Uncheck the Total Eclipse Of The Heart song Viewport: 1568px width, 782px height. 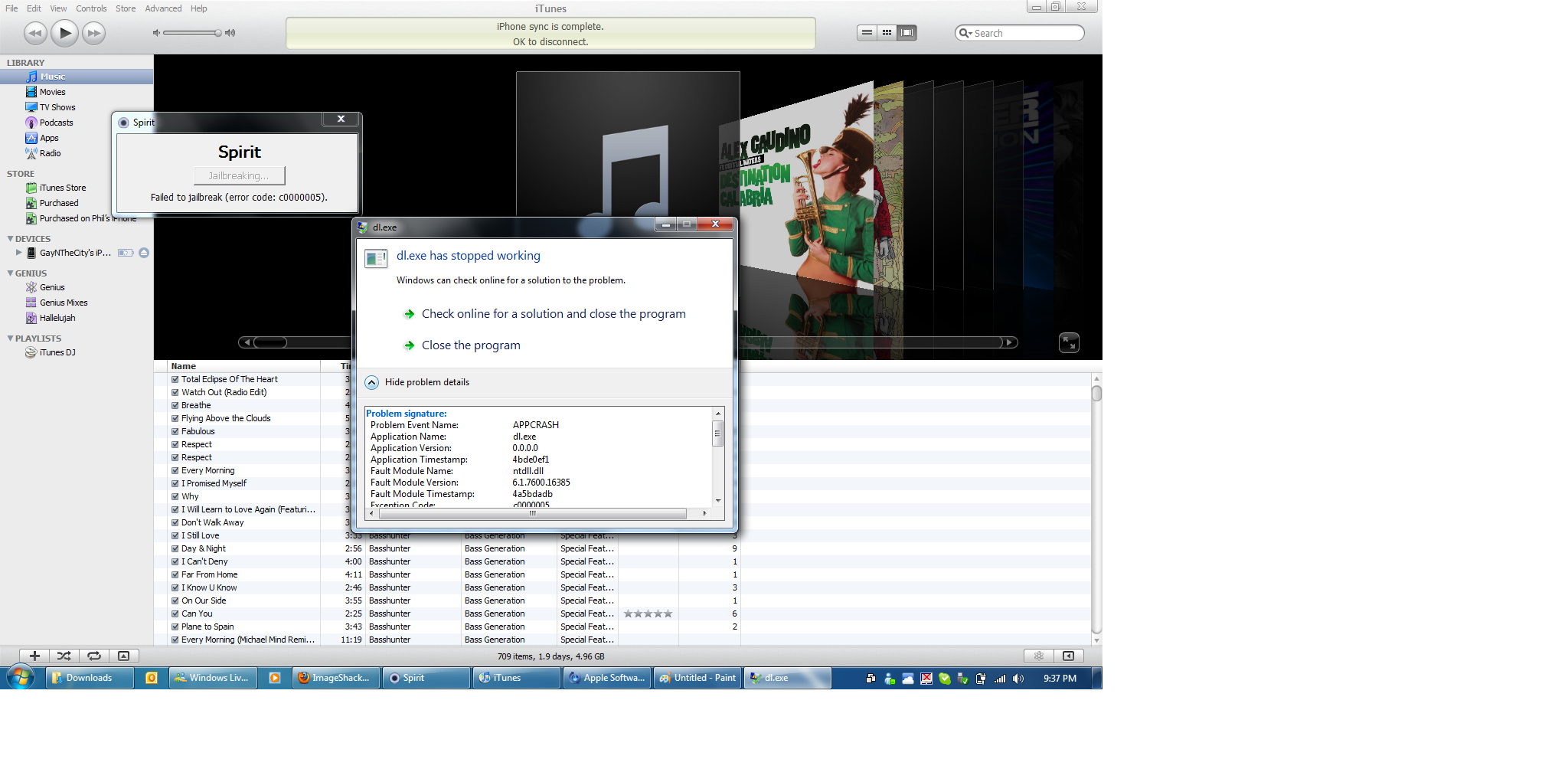coord(175,379)
